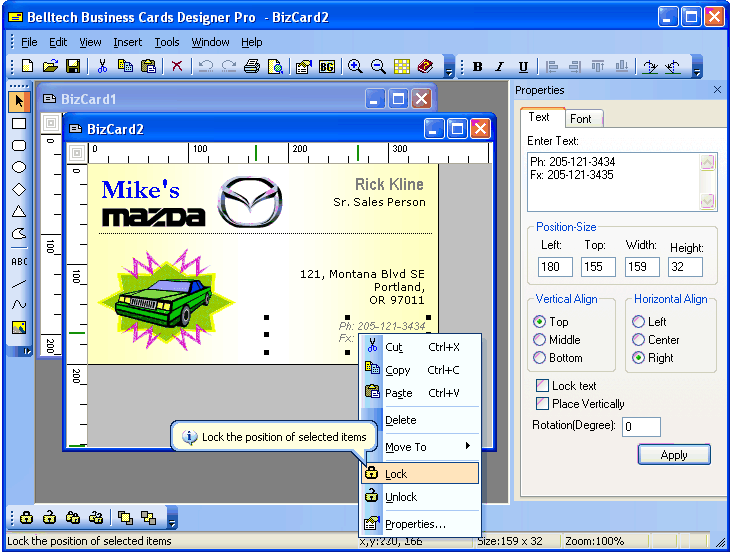Select the rectangle shape tool
The height and width of the screenshot is (552, 730).
(x=19, y=123)
